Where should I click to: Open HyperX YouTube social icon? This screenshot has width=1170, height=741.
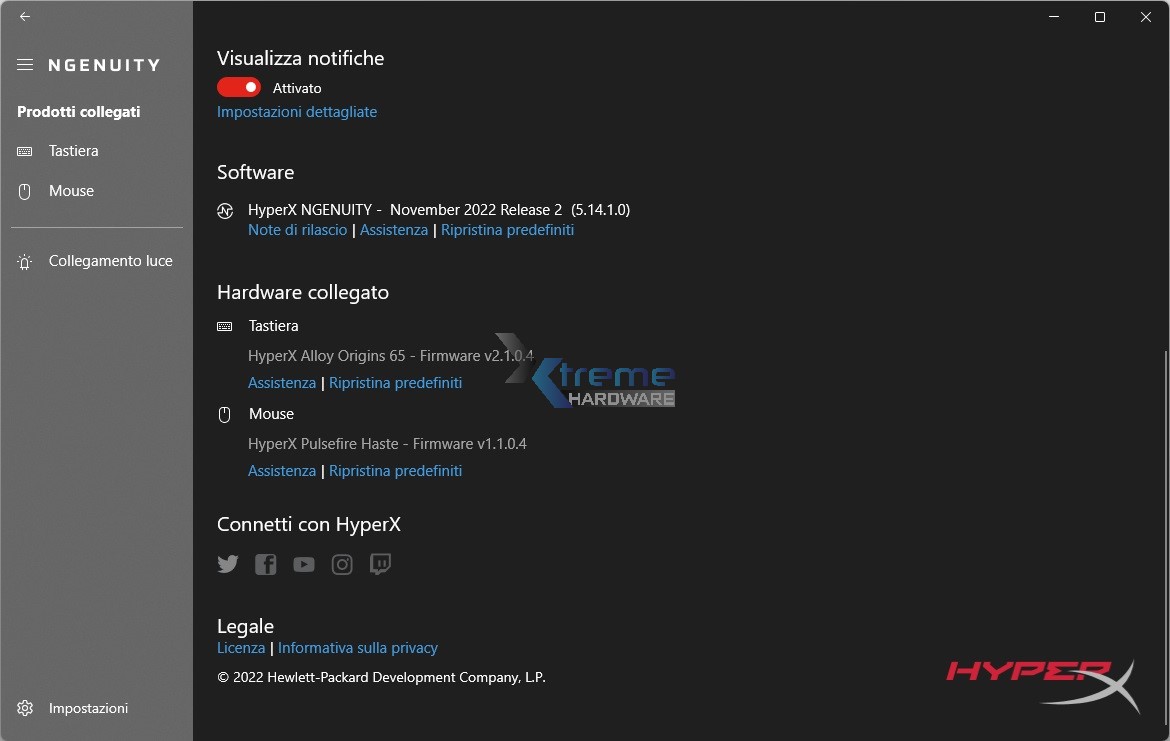pos(304,565)
